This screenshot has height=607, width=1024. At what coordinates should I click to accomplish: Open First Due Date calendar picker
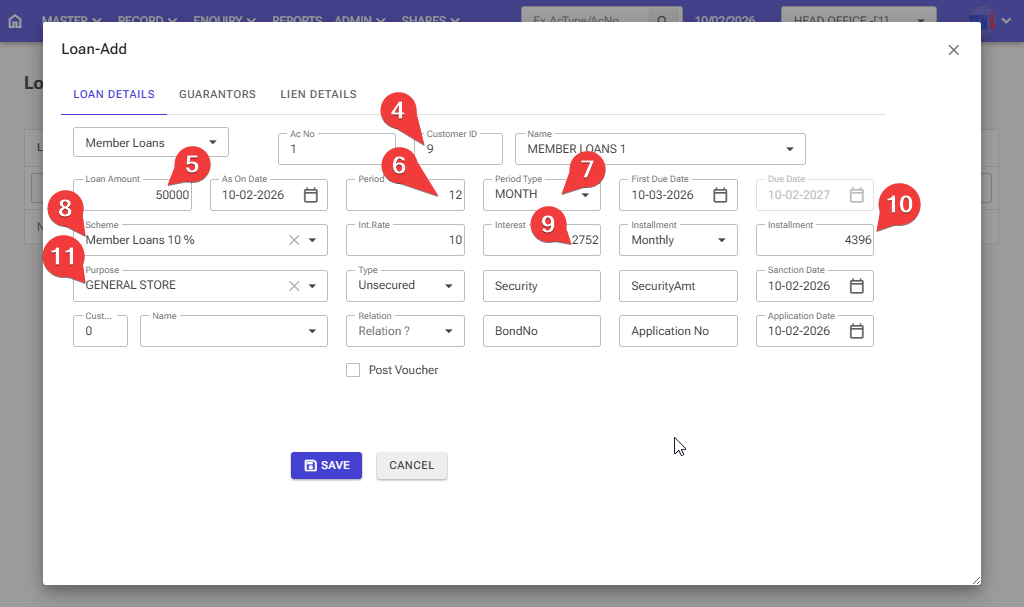(720, 195)
